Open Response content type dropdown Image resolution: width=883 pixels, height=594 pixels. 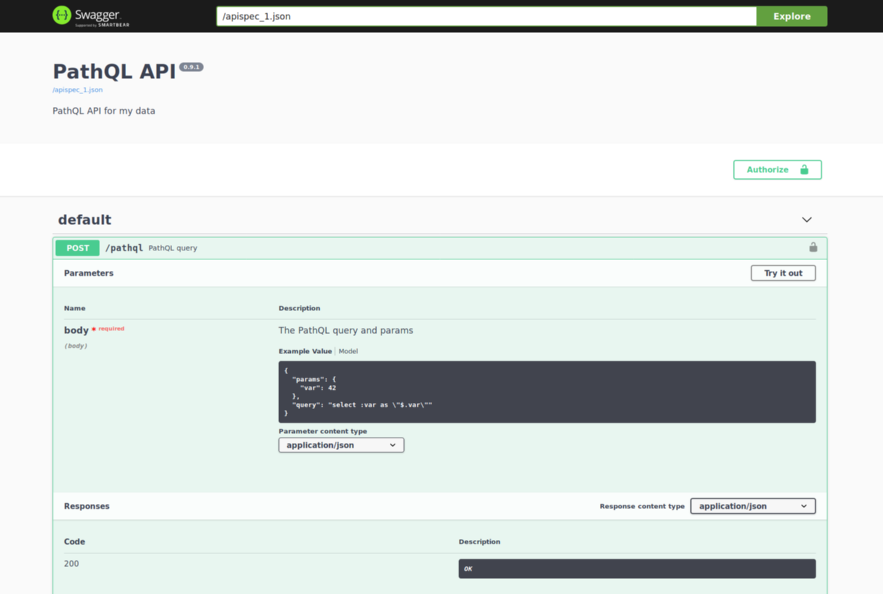tap(752, 506)
